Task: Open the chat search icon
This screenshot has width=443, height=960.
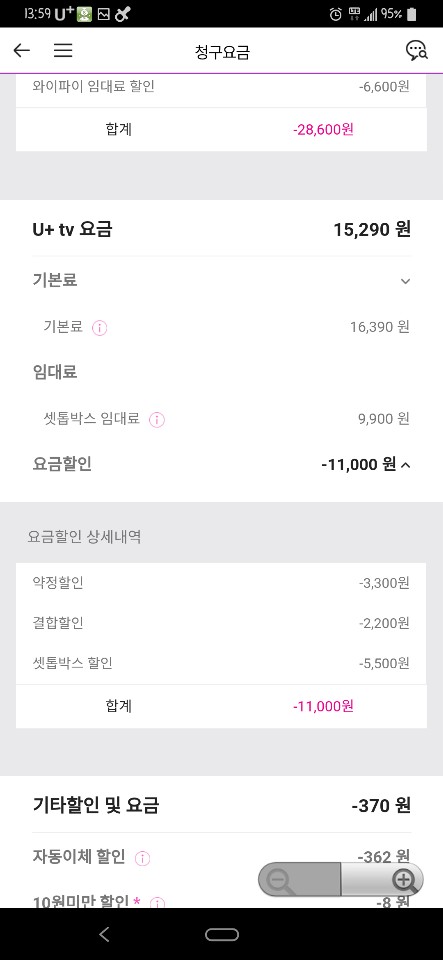Action: pos(417,51)
